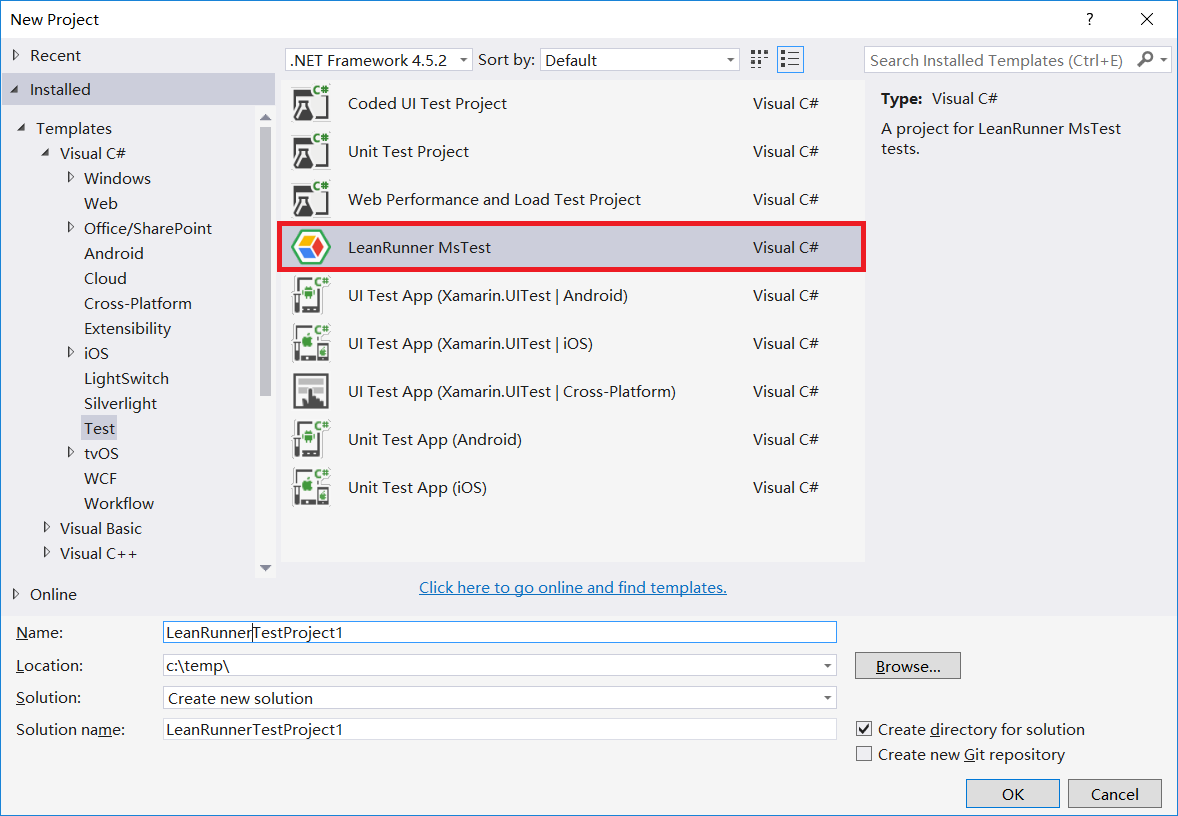This screenshot has width=1178, height=816.
Task: Select the Cloud template category
Action: [105, 278]
